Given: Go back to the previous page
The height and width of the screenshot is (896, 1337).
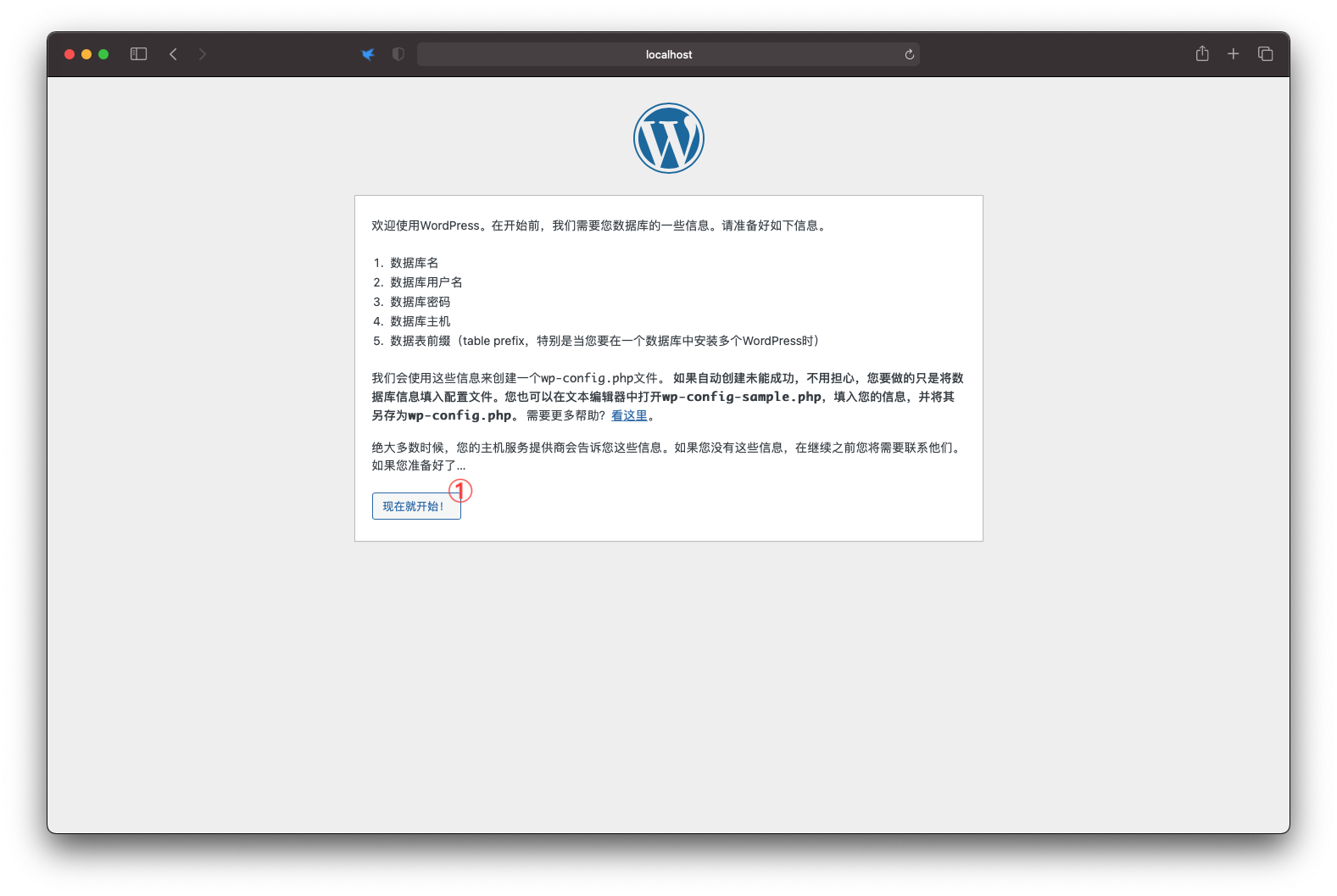Looking at the screenshot, I should [173, 54].
